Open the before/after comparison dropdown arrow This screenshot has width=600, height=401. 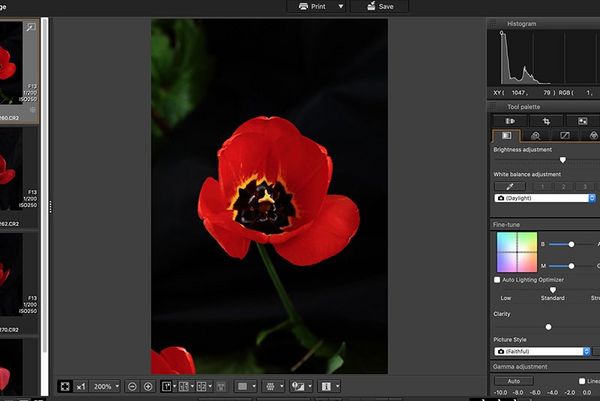[x=192, y=386]
